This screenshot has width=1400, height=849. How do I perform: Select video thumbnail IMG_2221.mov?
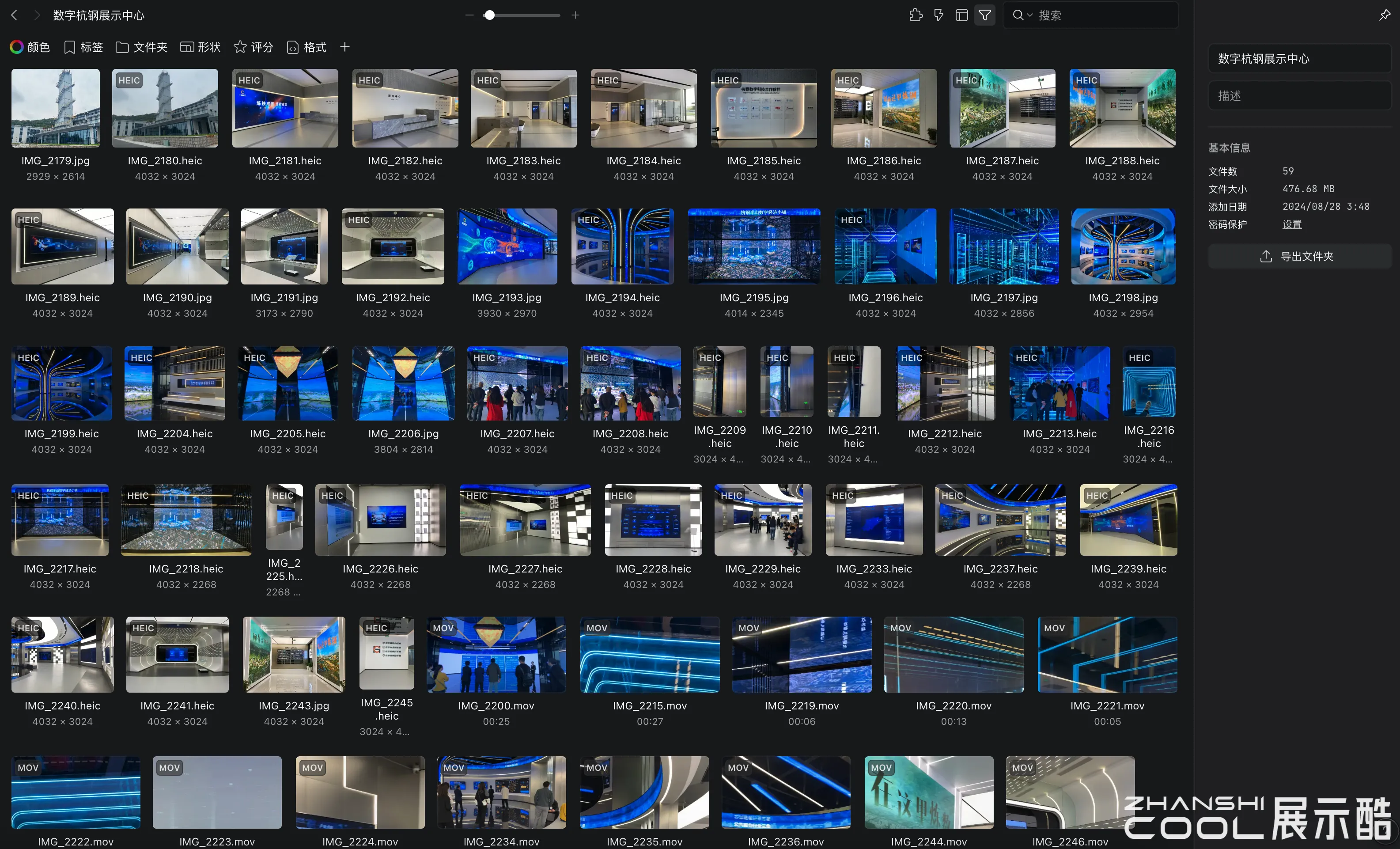tap(1107, 655)
